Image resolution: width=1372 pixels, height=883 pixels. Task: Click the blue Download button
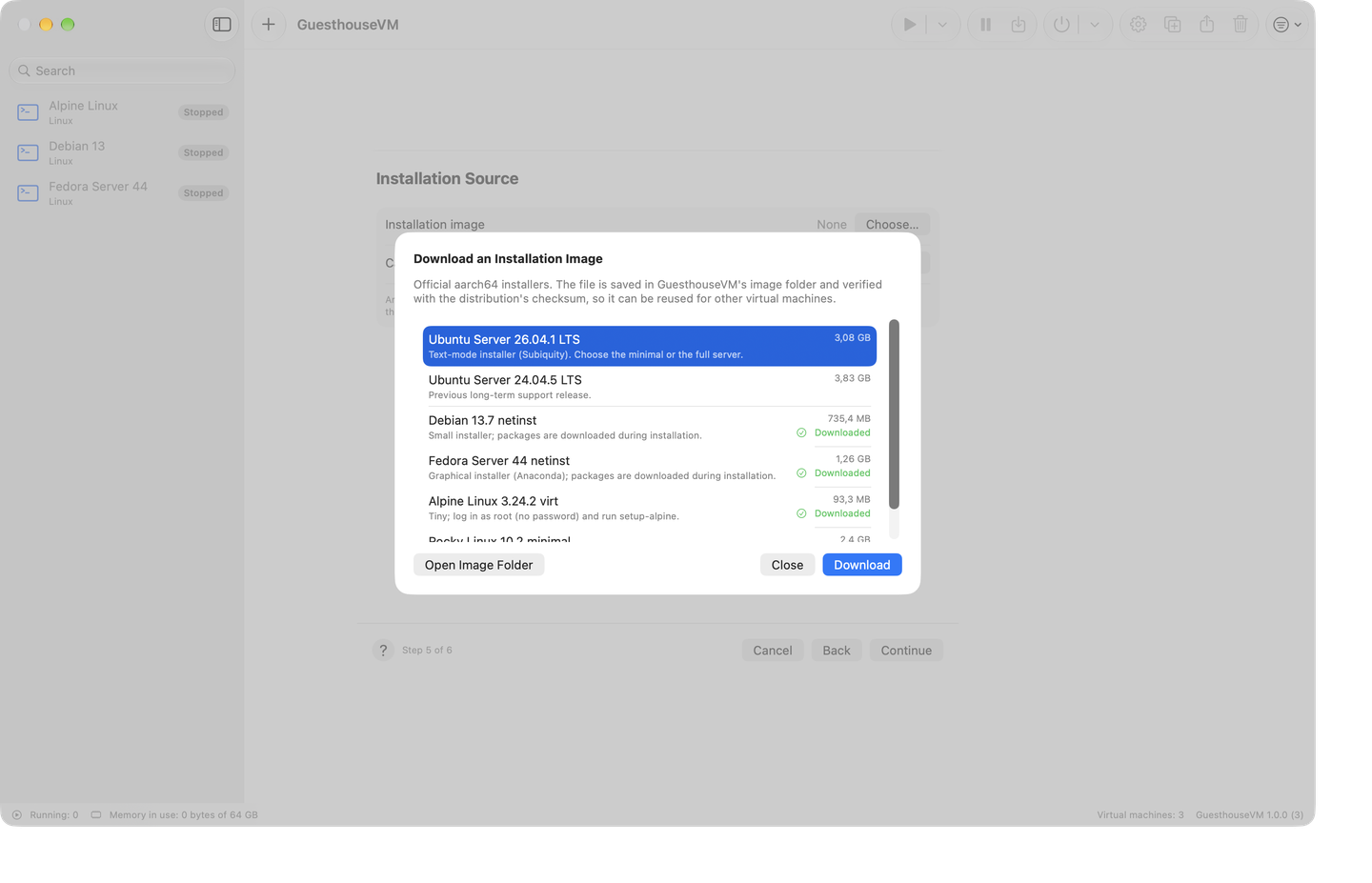[x=861, y=565]
